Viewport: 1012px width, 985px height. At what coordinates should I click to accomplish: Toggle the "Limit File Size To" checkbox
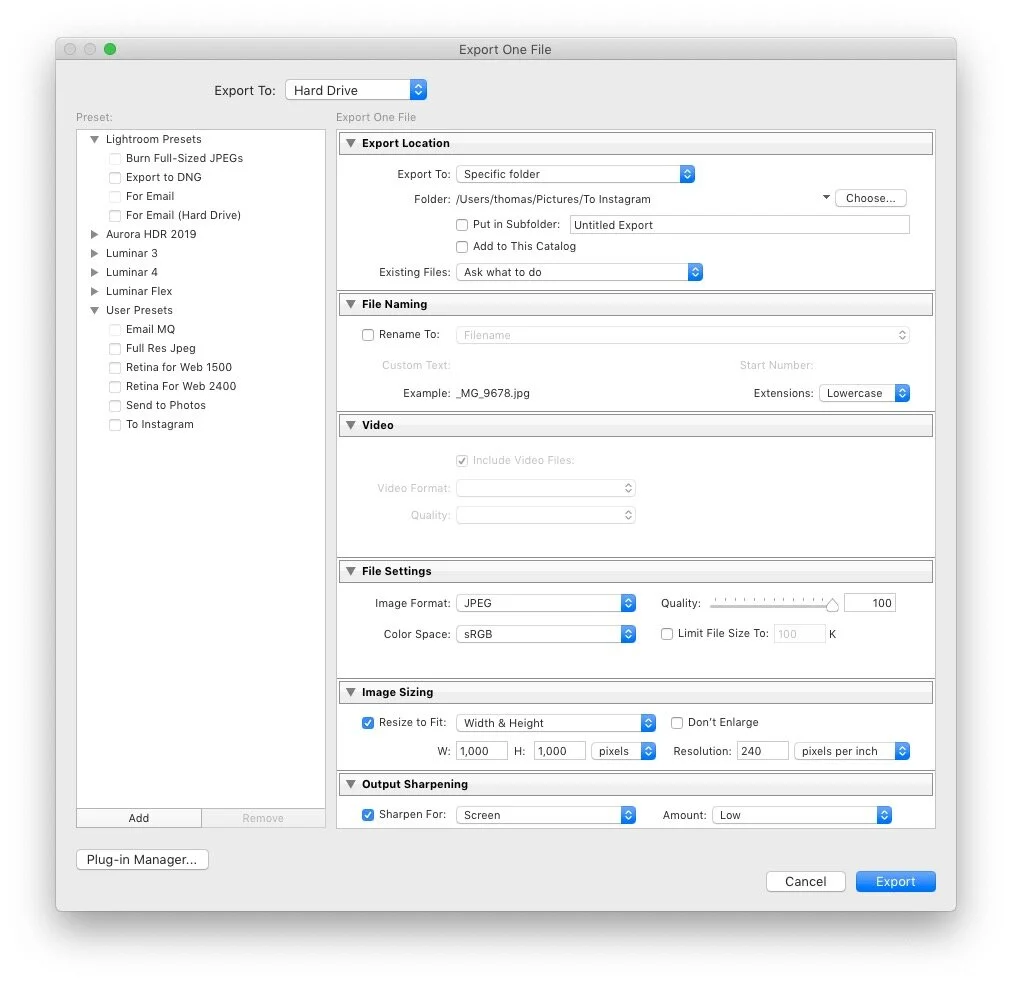pyautogui.click(x=666, y=633)
